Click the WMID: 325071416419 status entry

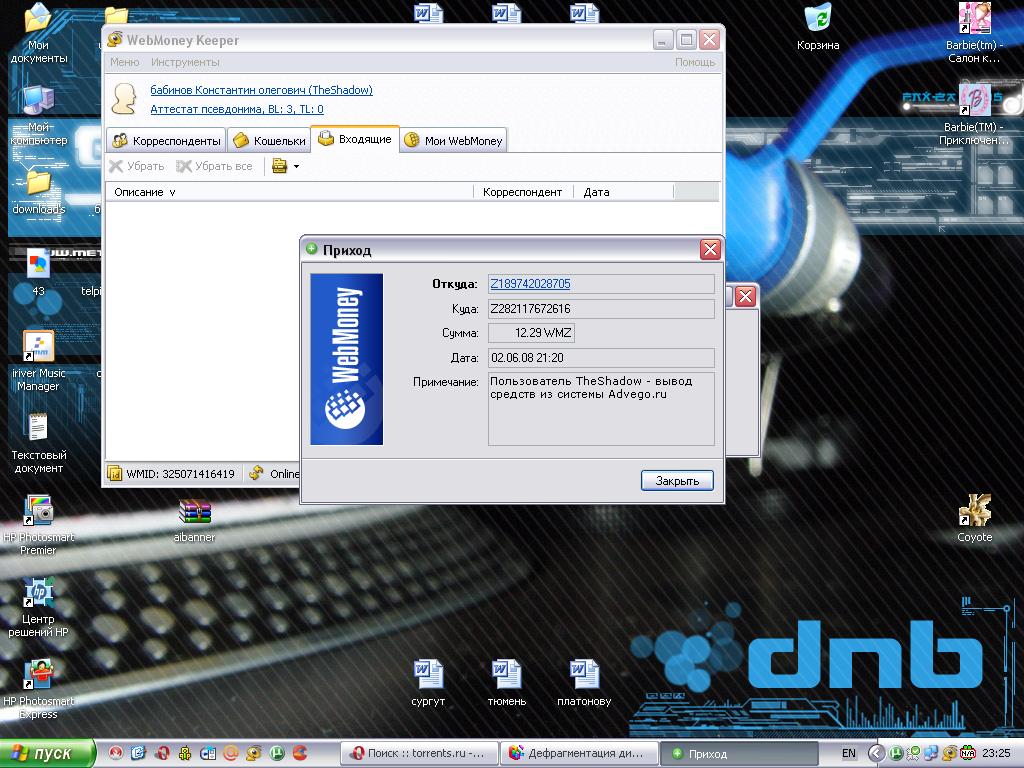[171, 473]
